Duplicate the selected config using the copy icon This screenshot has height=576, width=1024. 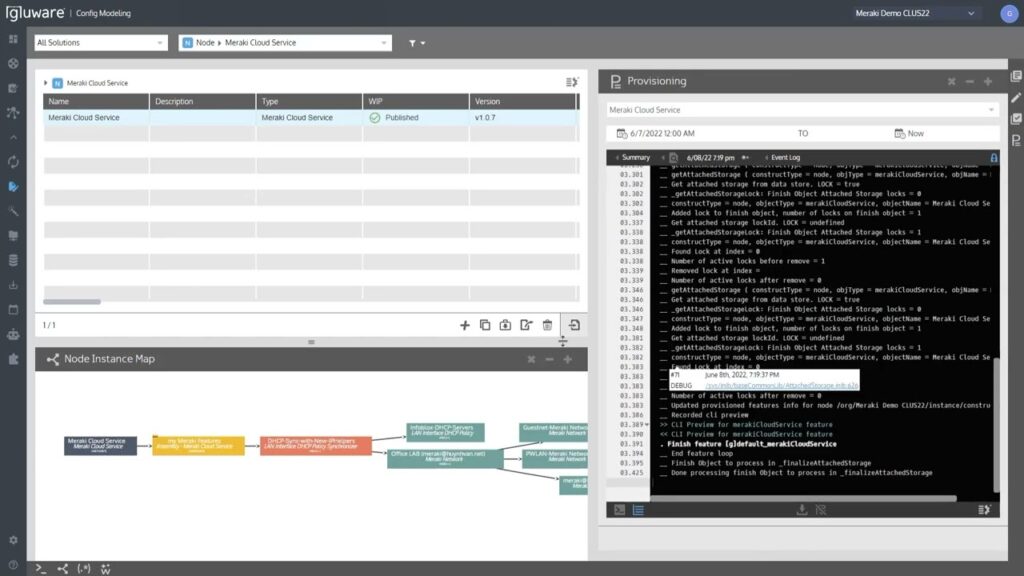[485, 325]
